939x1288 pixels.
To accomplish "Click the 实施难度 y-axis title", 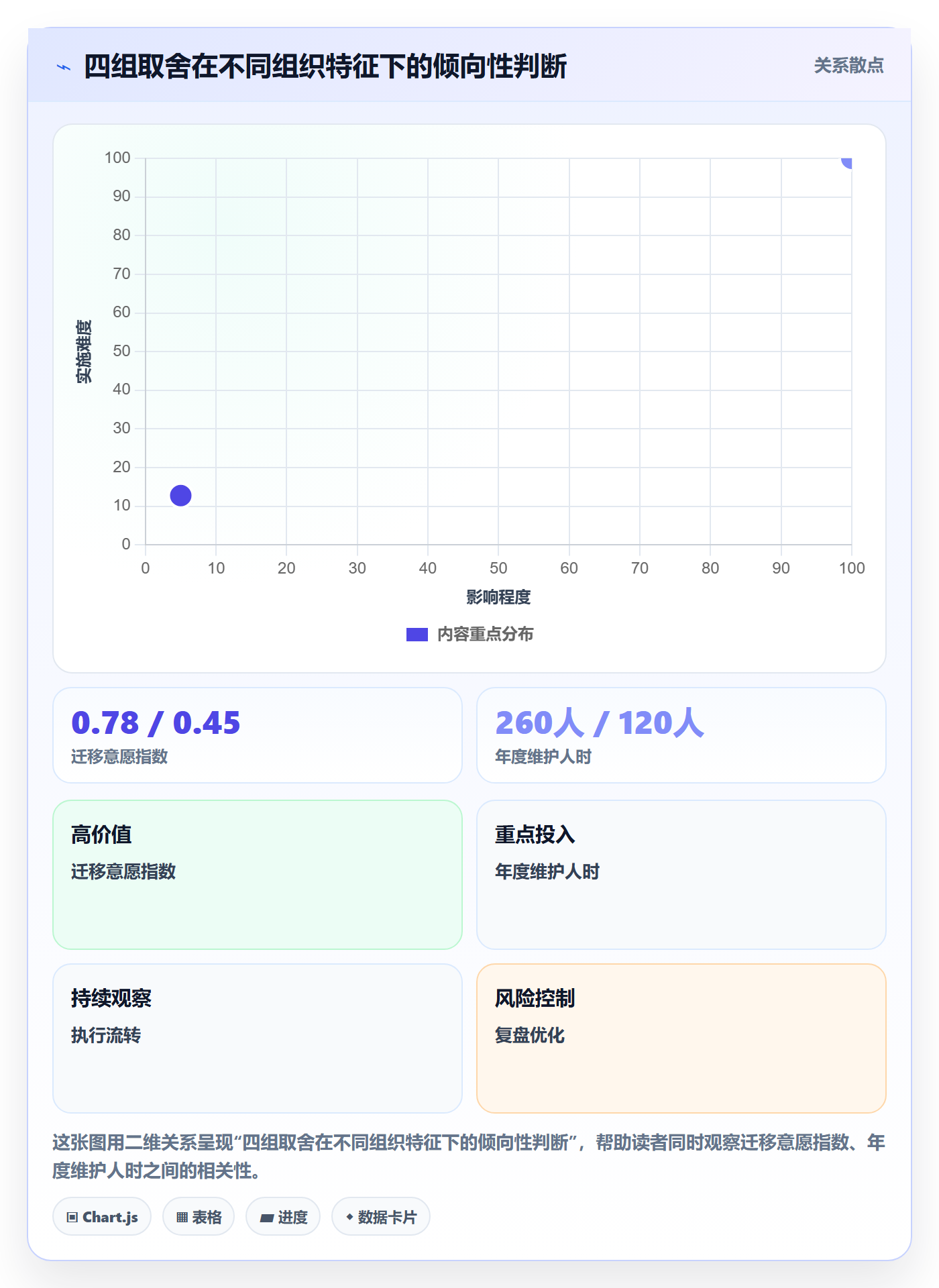I will tap(84, 352).
